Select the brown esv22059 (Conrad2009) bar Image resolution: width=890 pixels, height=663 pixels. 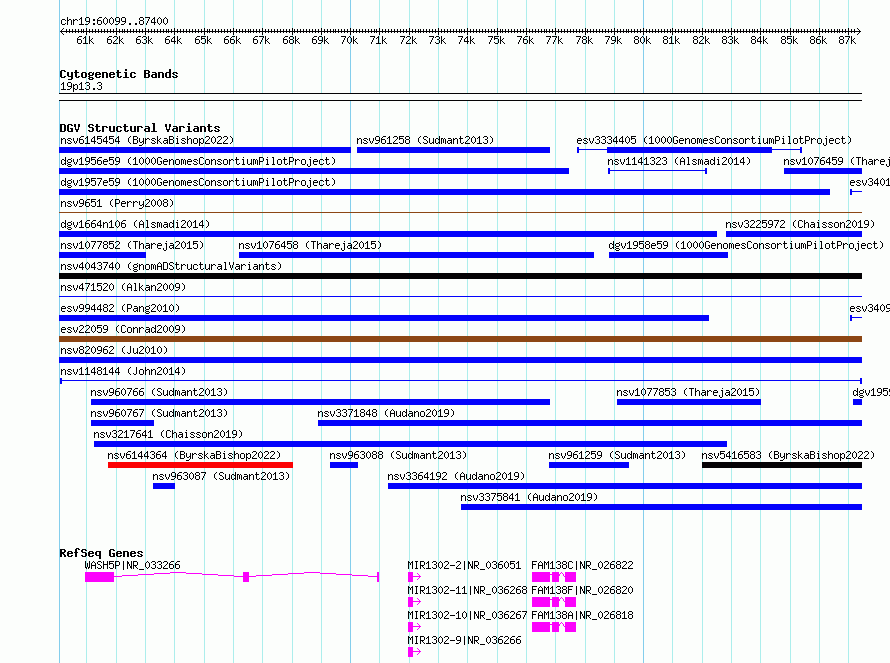(460, 339)
